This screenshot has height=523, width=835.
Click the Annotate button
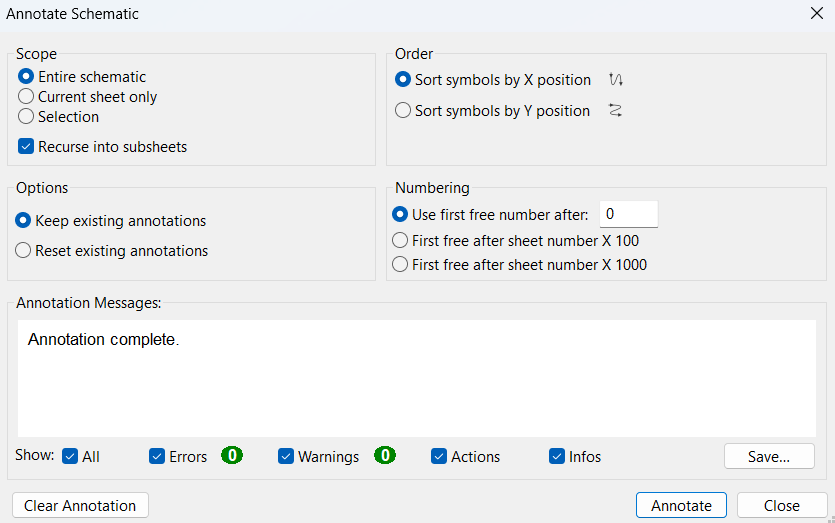click(x=681, y=505)
